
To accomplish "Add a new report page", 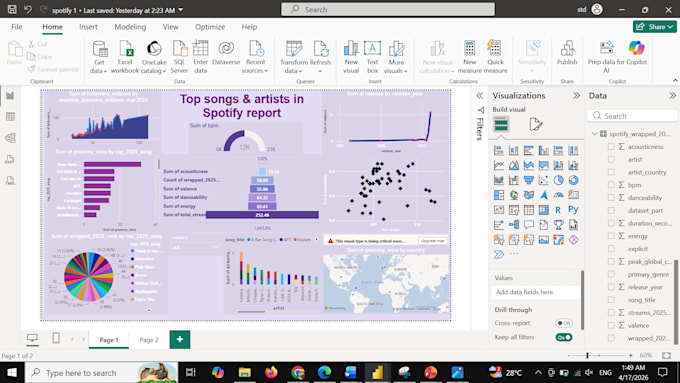I will 180,339.
